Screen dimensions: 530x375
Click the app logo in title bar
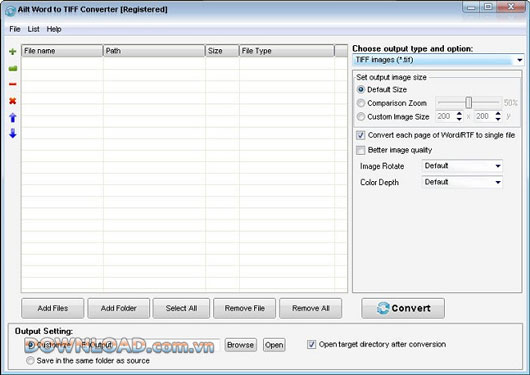[10, 10]
